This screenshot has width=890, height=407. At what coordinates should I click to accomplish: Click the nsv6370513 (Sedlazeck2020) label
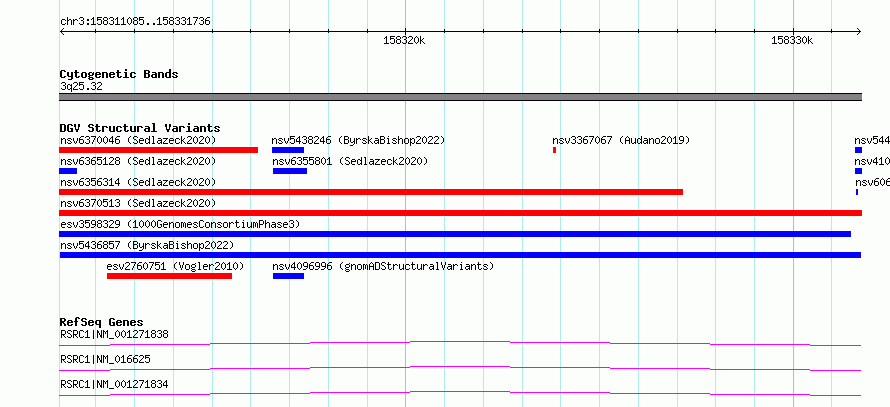coord(138,203)
